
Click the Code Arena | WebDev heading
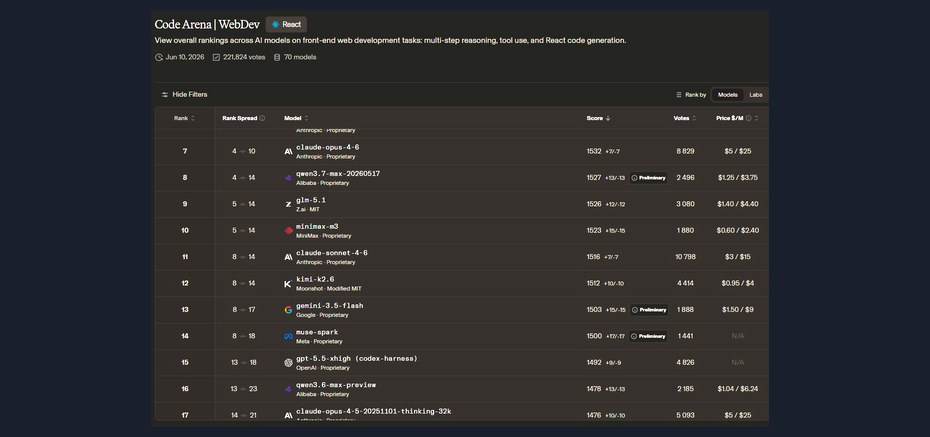point(206,24)
